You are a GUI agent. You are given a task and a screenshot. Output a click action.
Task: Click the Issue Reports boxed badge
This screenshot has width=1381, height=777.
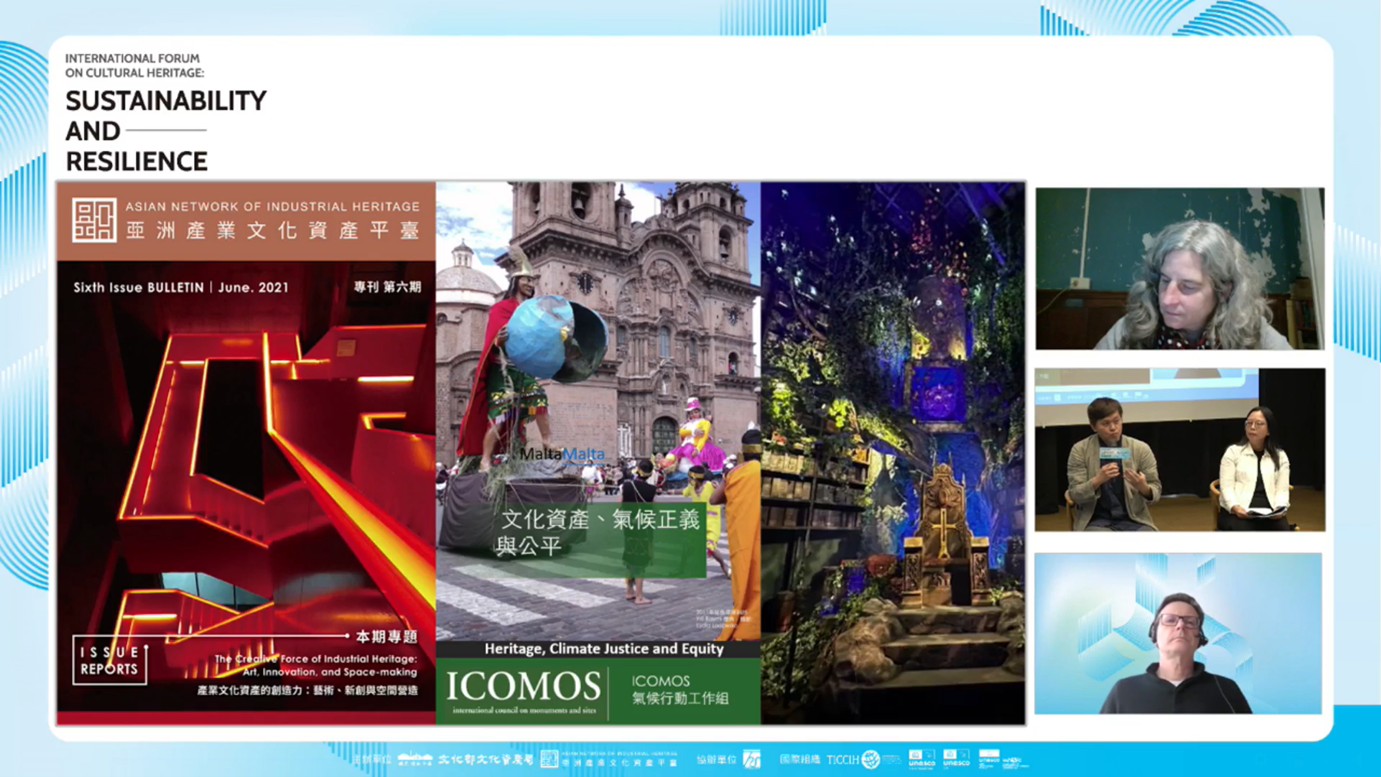pos(110,662)
